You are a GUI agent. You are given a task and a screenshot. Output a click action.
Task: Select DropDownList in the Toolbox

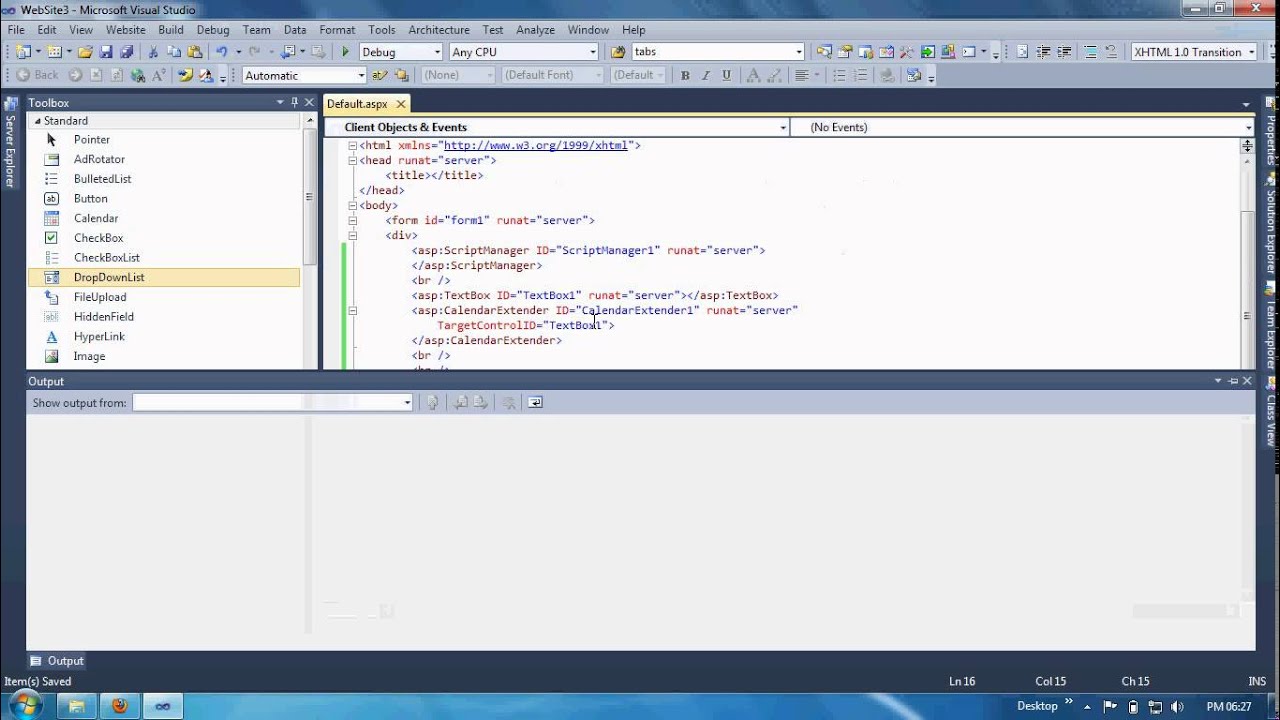tap(164, 277)
